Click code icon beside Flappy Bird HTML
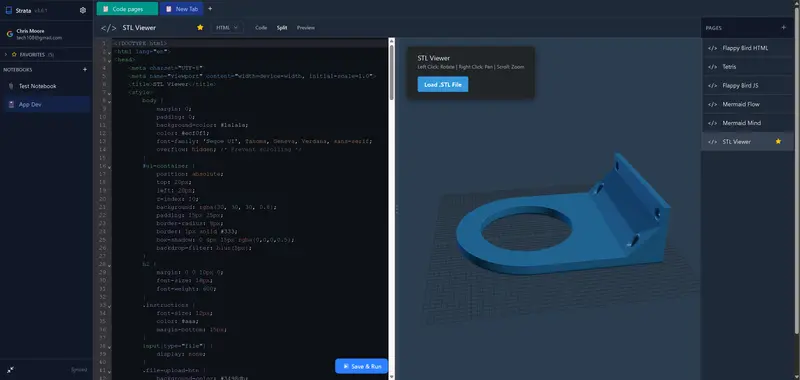 (x=712, y=48)
